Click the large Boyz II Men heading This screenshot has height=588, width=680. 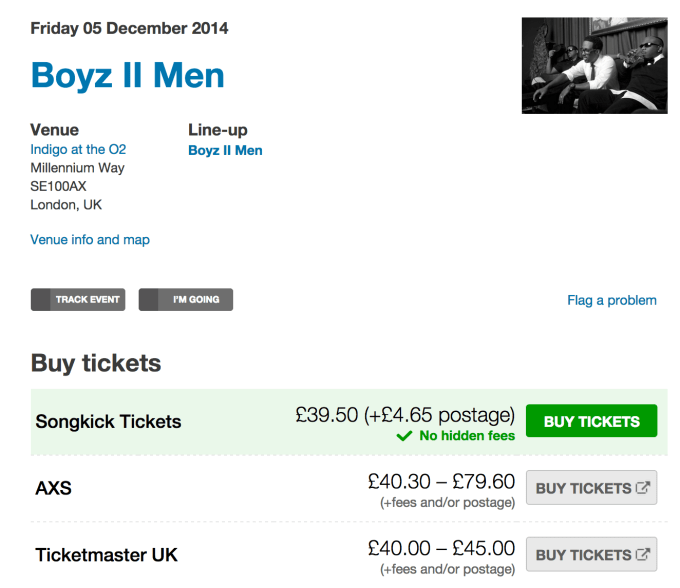(128, 76)
